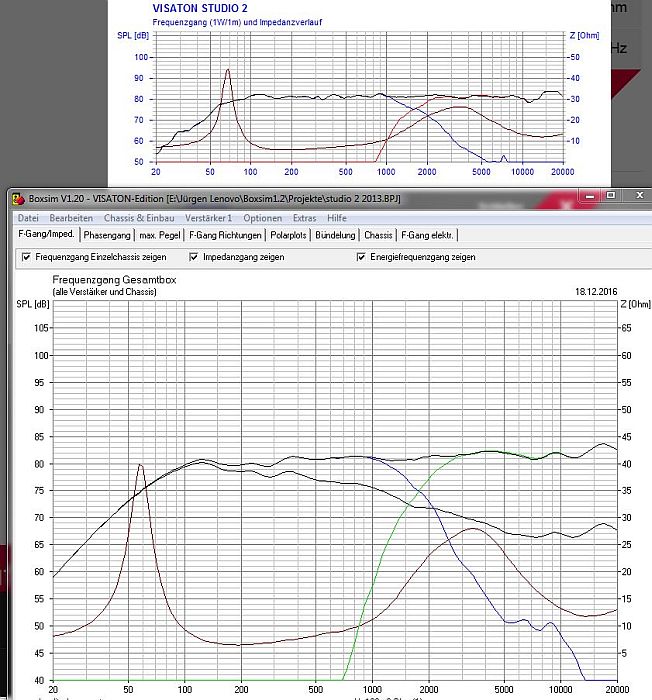Switch to the F-Gang elektr. tab
The height and width of the screenshot is (700, 652).
[427, 235]
